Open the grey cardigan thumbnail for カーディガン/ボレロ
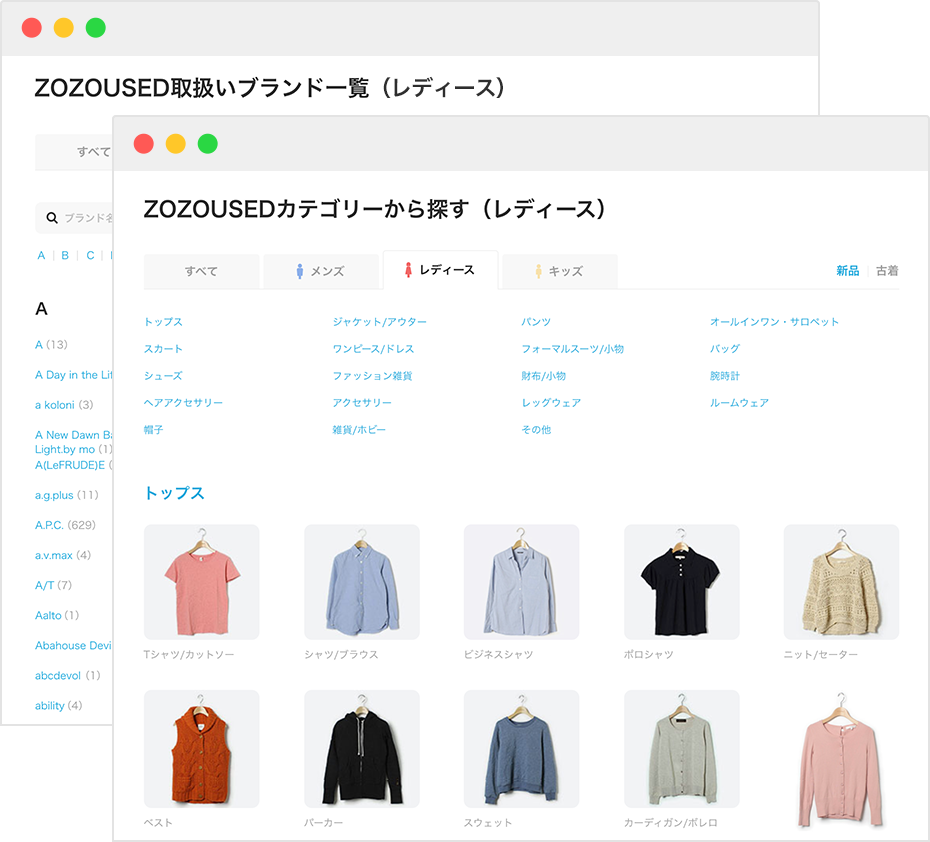This screenshot has height=842, width=930. (681, 748)
